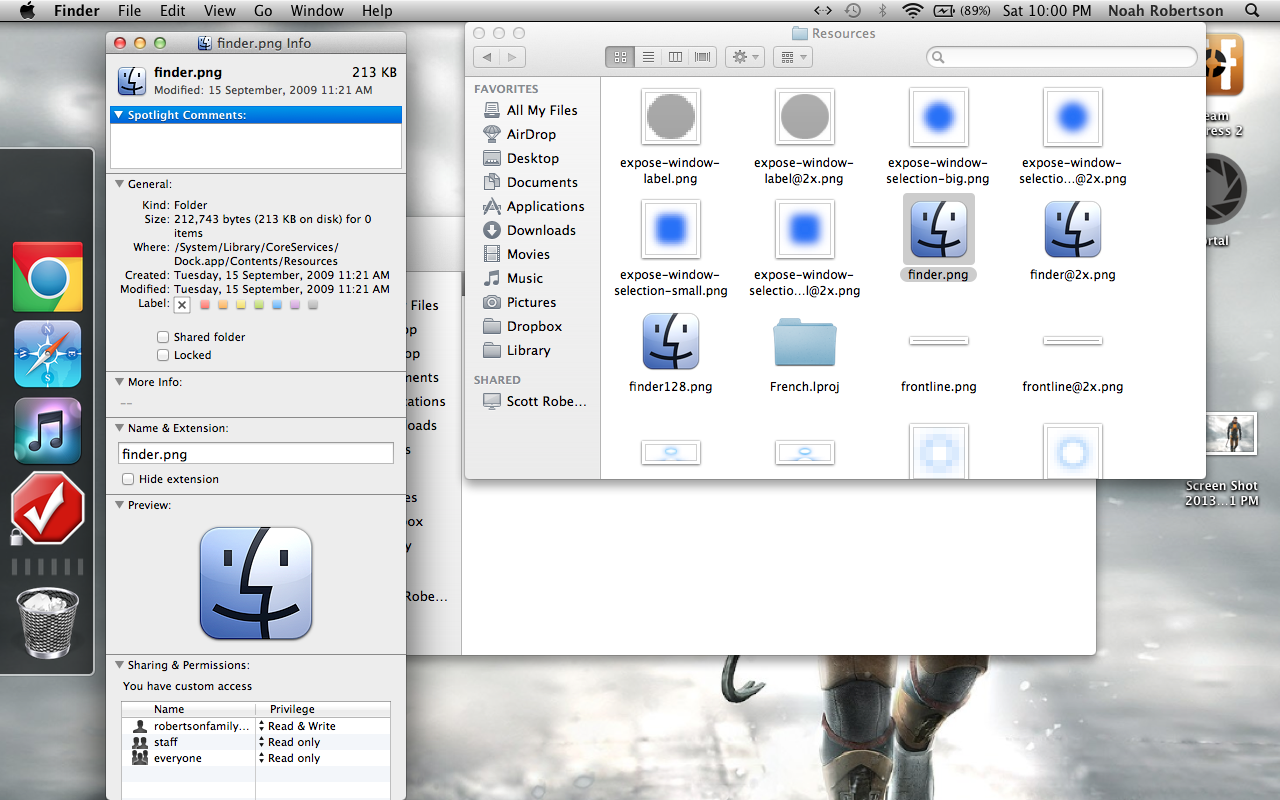Switch Finder to Cover Flow view
This screenshot has height=800, width=1280.
click(703, 57)
